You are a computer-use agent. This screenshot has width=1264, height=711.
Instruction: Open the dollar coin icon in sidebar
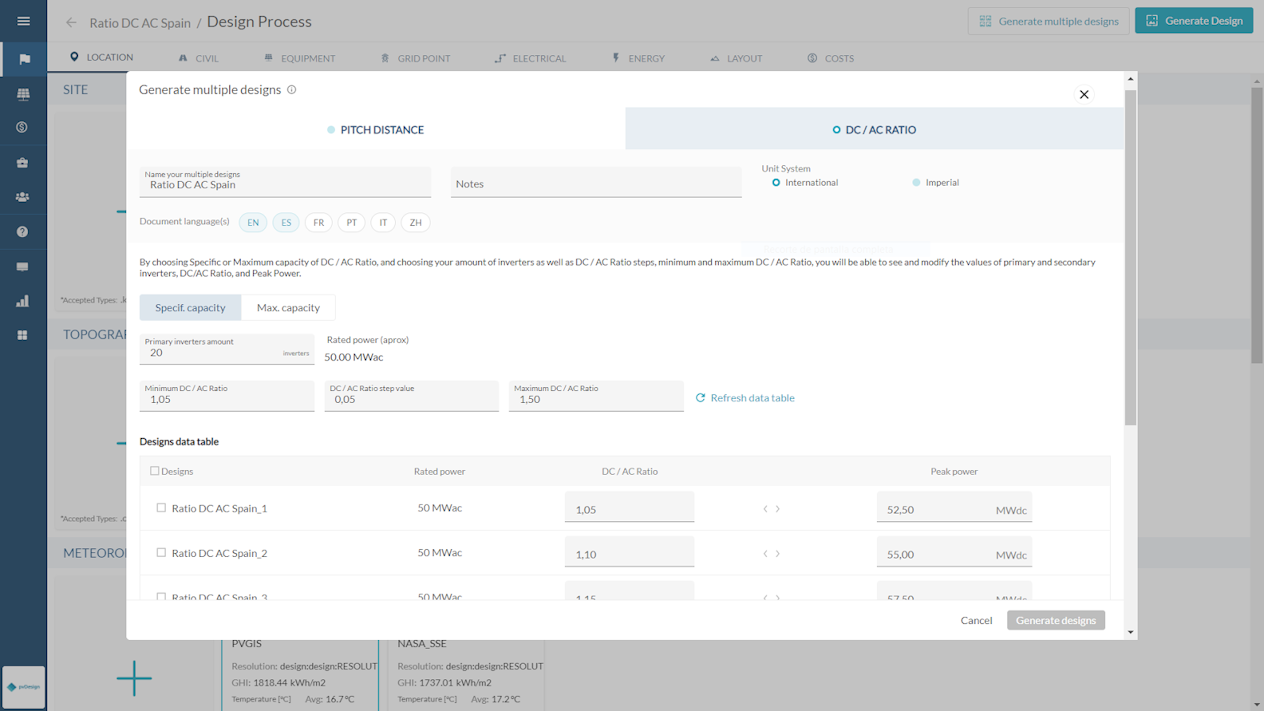[x=23, y=128]
